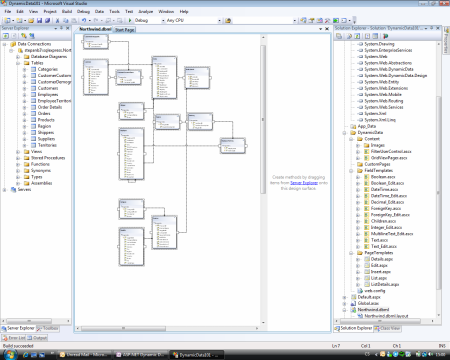450x360 pixels.
Task: Expand the Categories table node
Action: coord(25,69)
